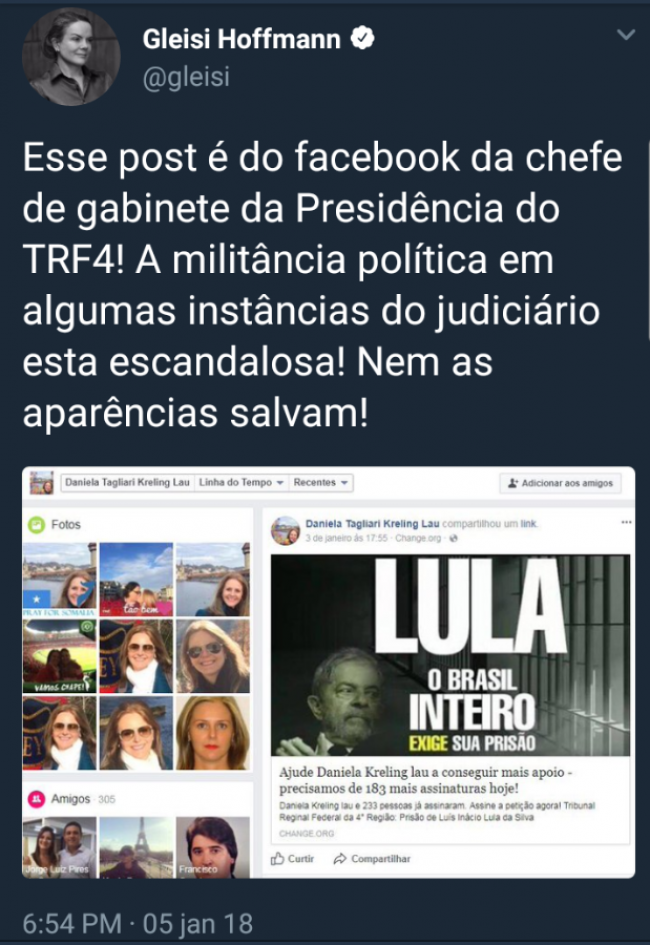650x945 pixels.
Task: Select the Daniela Tagliari Kreling Lau name tab
Action: pos(127,483)
